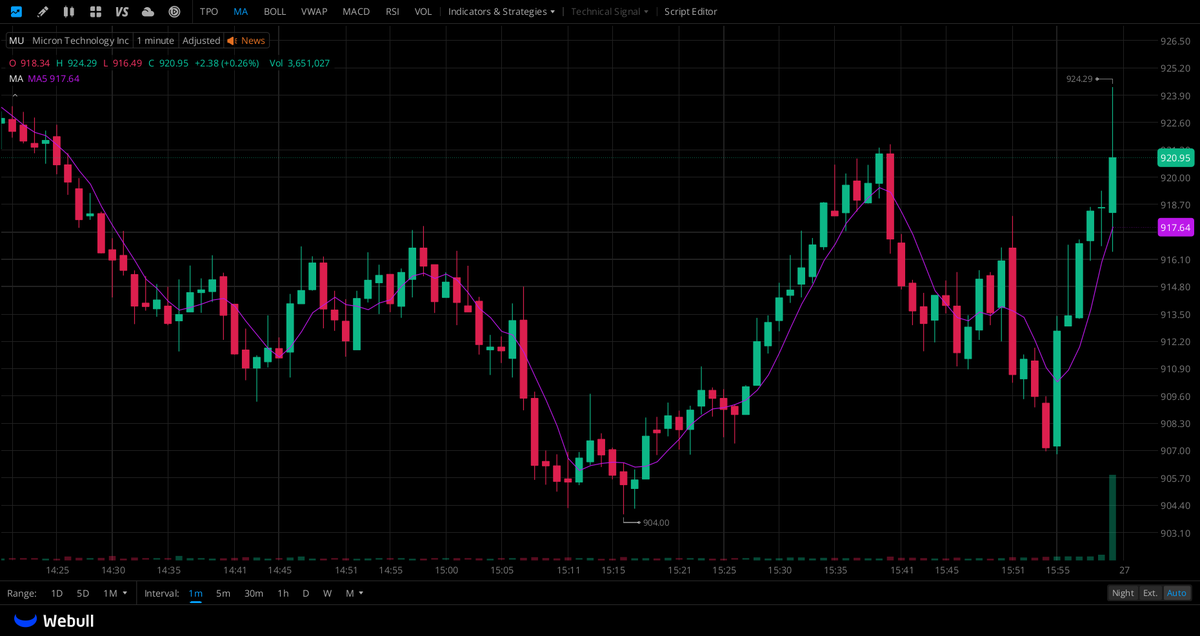Click the MU ticker symbol label

[17, 40]
